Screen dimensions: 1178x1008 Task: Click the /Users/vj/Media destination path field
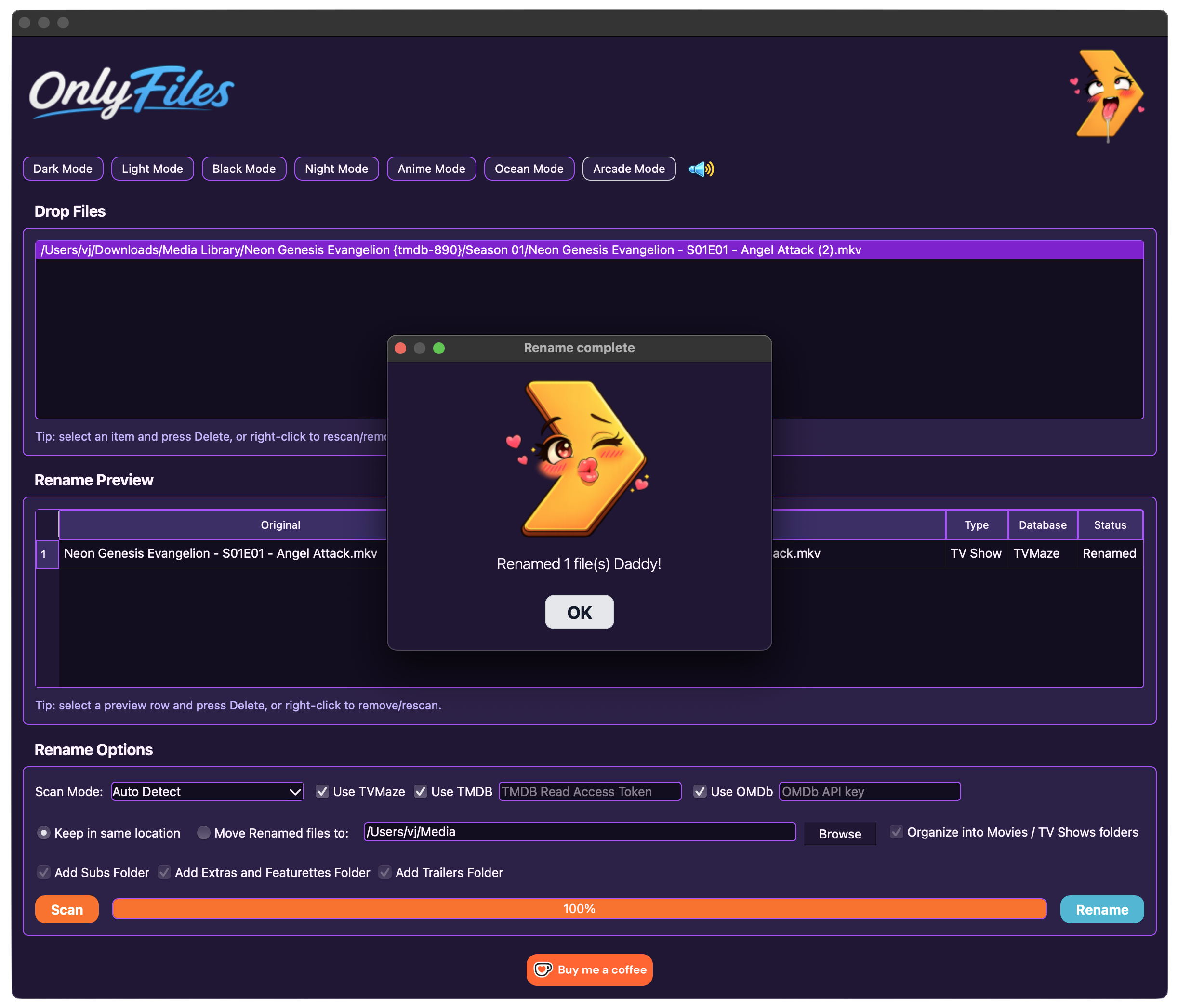click(x=579, y=831)
